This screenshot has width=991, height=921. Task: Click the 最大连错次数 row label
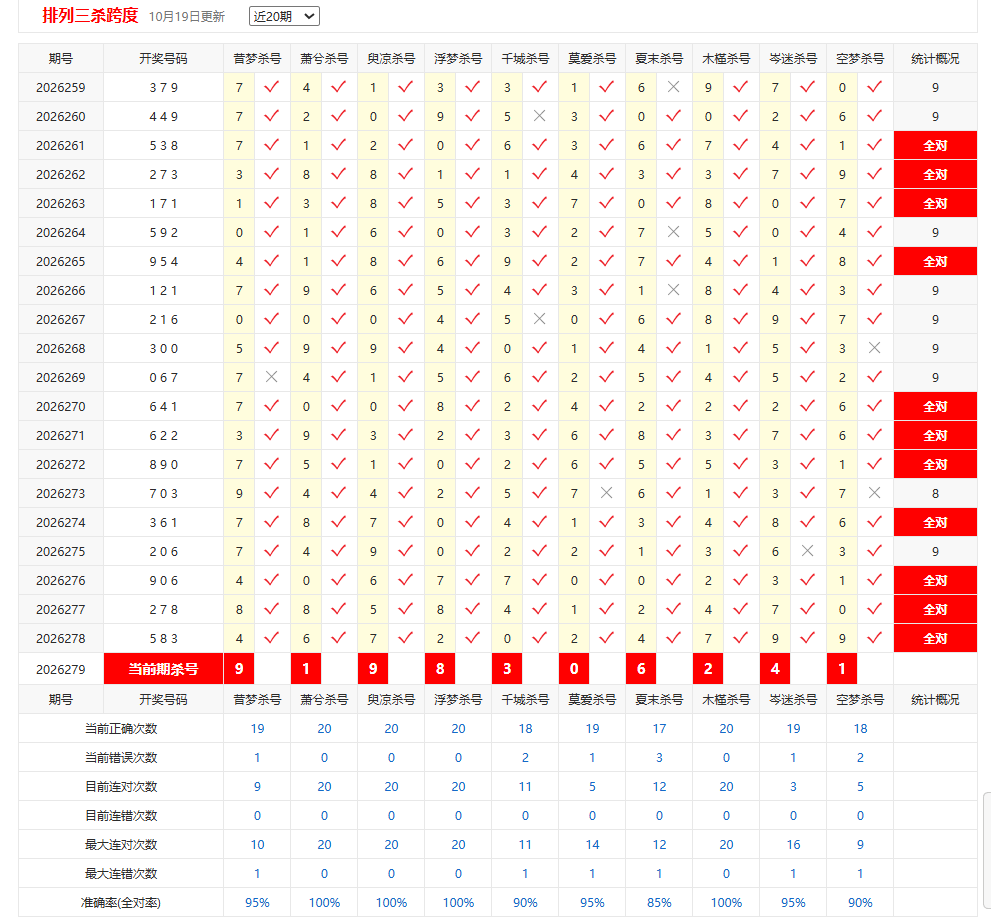pyautogui.click(x=121, y=874)
